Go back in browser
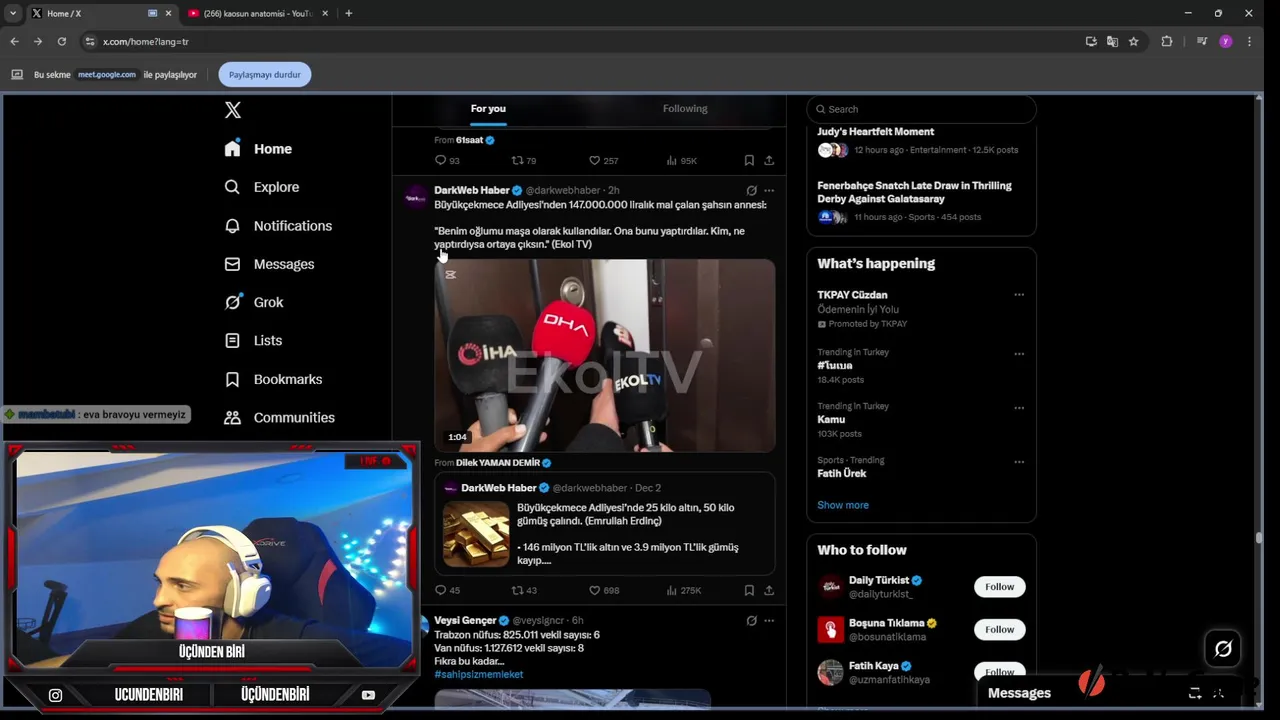Image resolution: width=1280 pixels, height=720 pixels. pos(14,41)
